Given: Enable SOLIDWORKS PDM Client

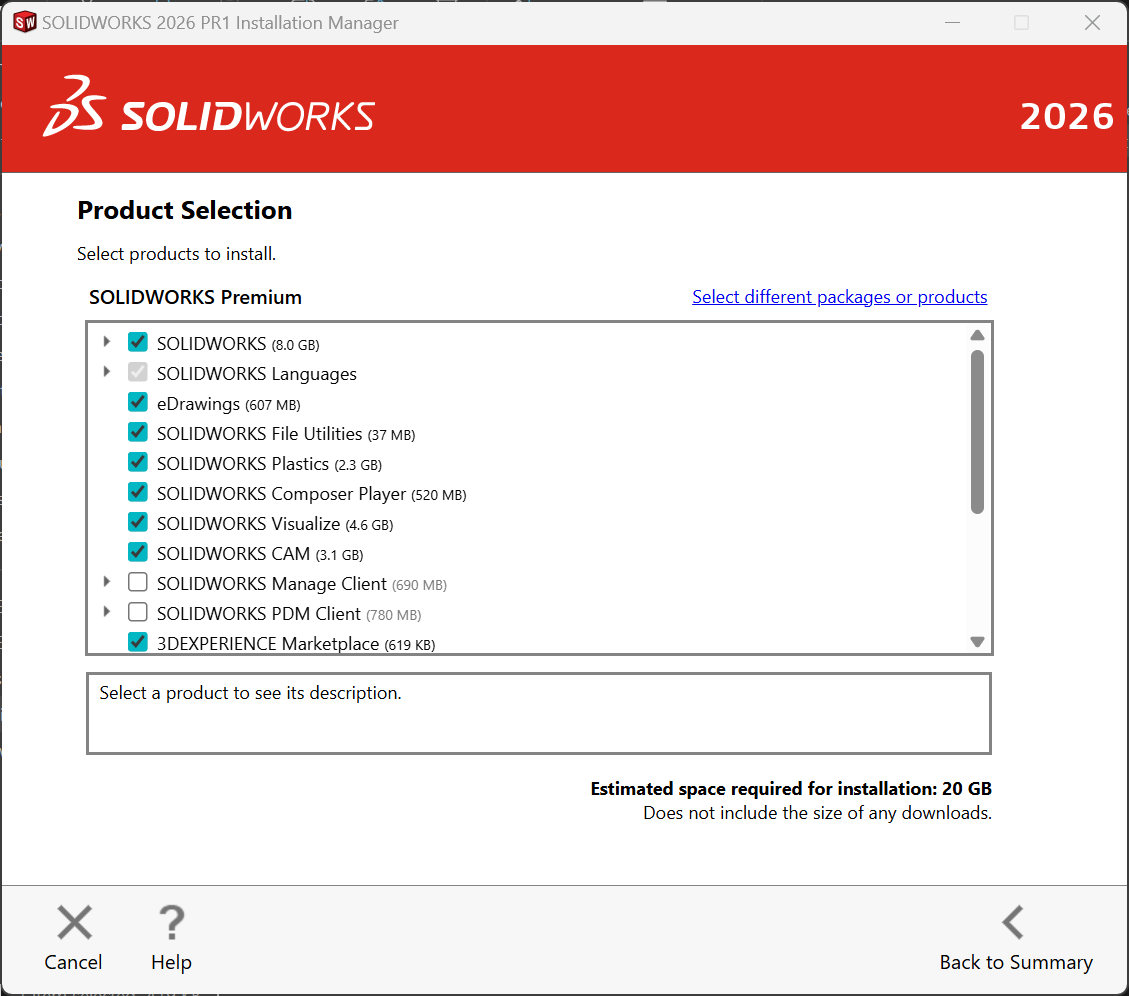Looking at the screenshot, I should click(x=137, y=611).
